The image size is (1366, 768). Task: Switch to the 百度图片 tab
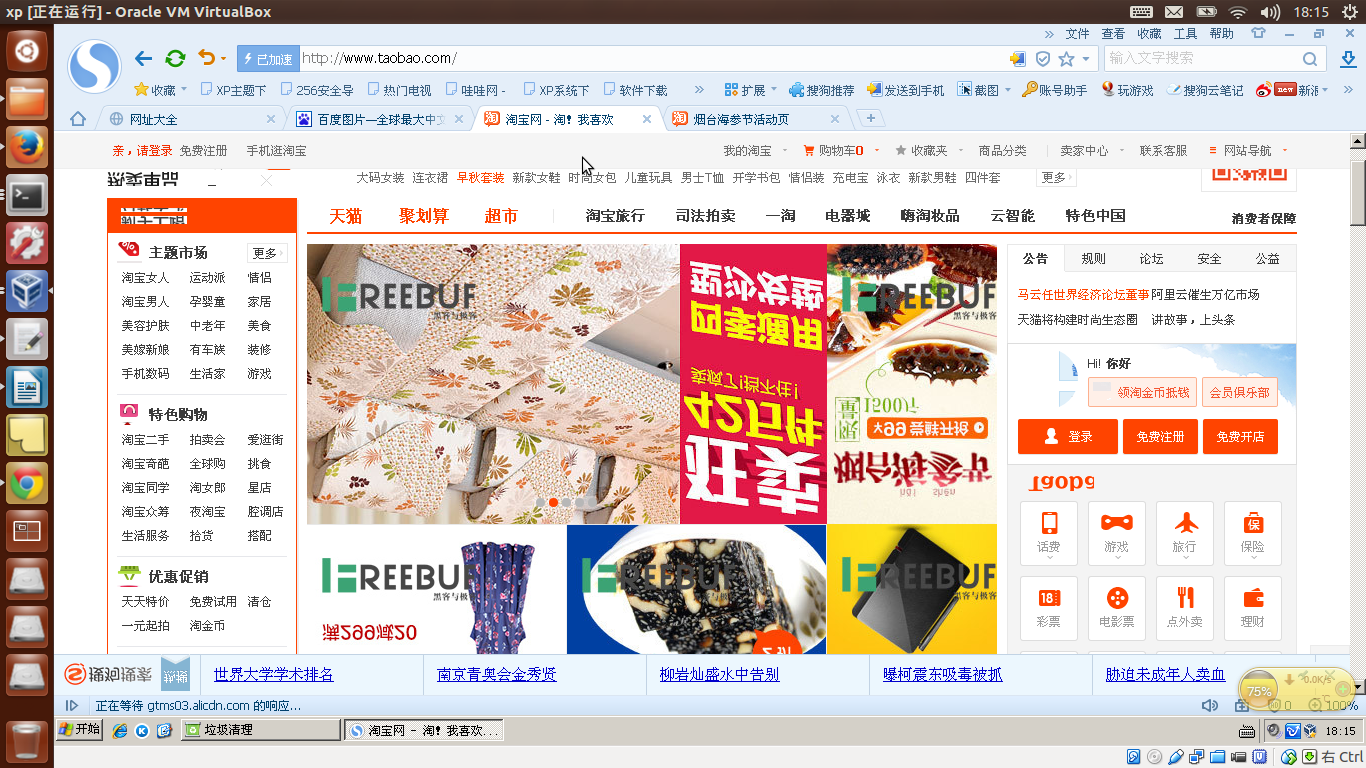381,119
